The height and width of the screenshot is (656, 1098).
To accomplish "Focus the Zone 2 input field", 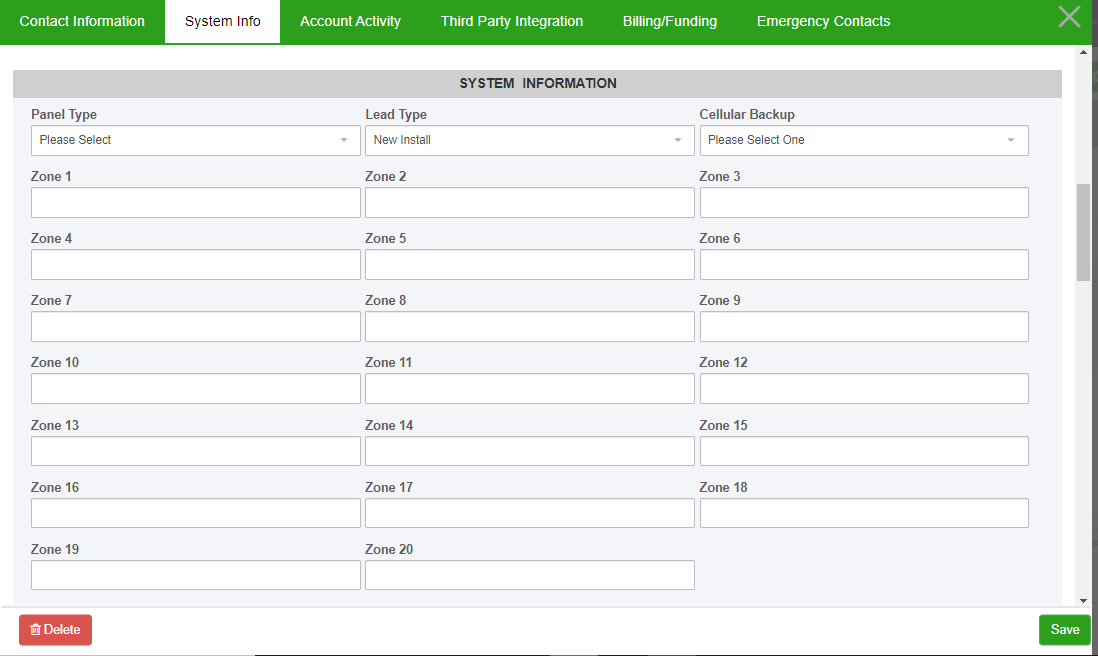I will pyautogui.click(x=529, y=202).
